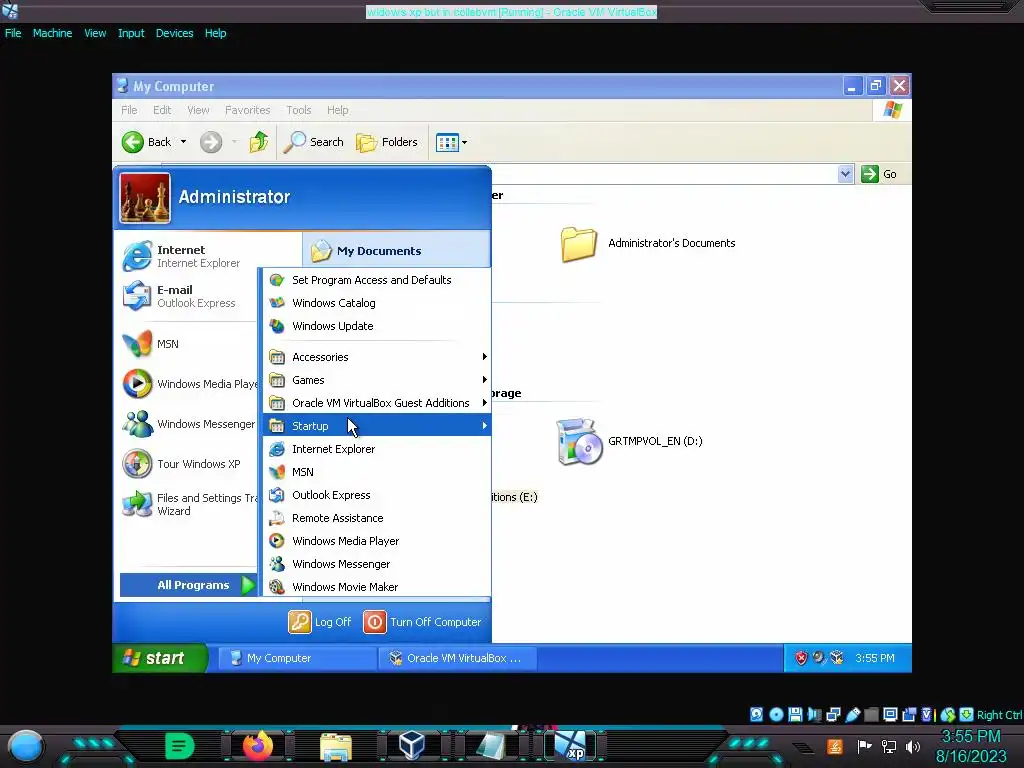
Task: Open Windows Catalog entry
Action: pyautogui.click(x=377, y=303)
